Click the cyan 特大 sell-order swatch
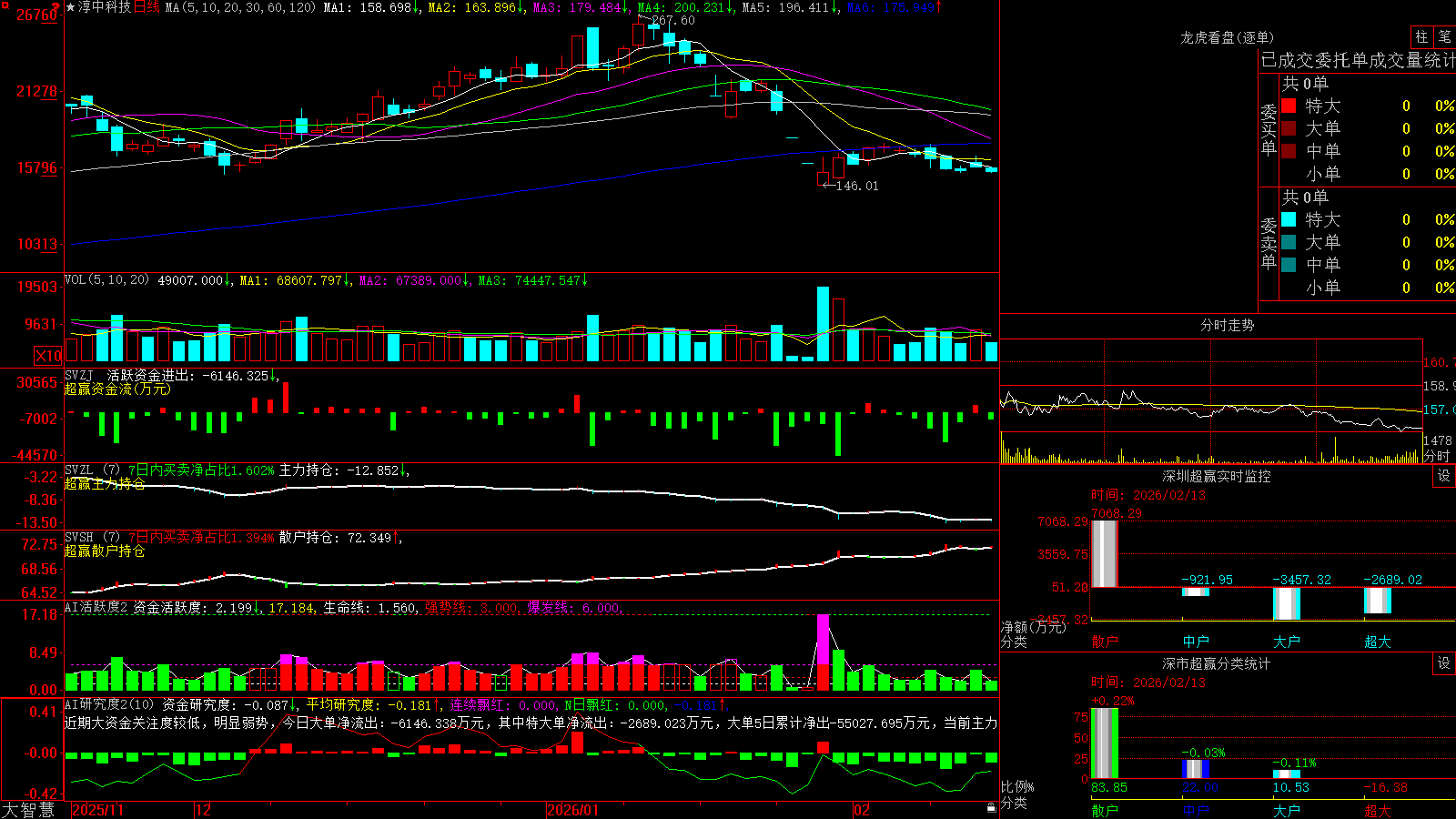Screen dimensions: 1456x819 1289,219
